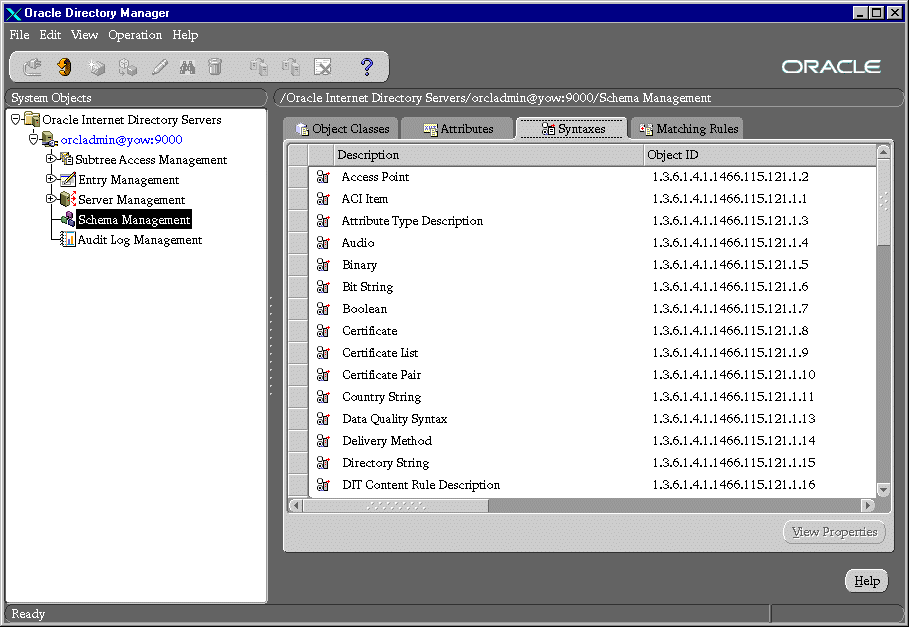Click the vertical scrollbar down arrow

coord(883,489)
